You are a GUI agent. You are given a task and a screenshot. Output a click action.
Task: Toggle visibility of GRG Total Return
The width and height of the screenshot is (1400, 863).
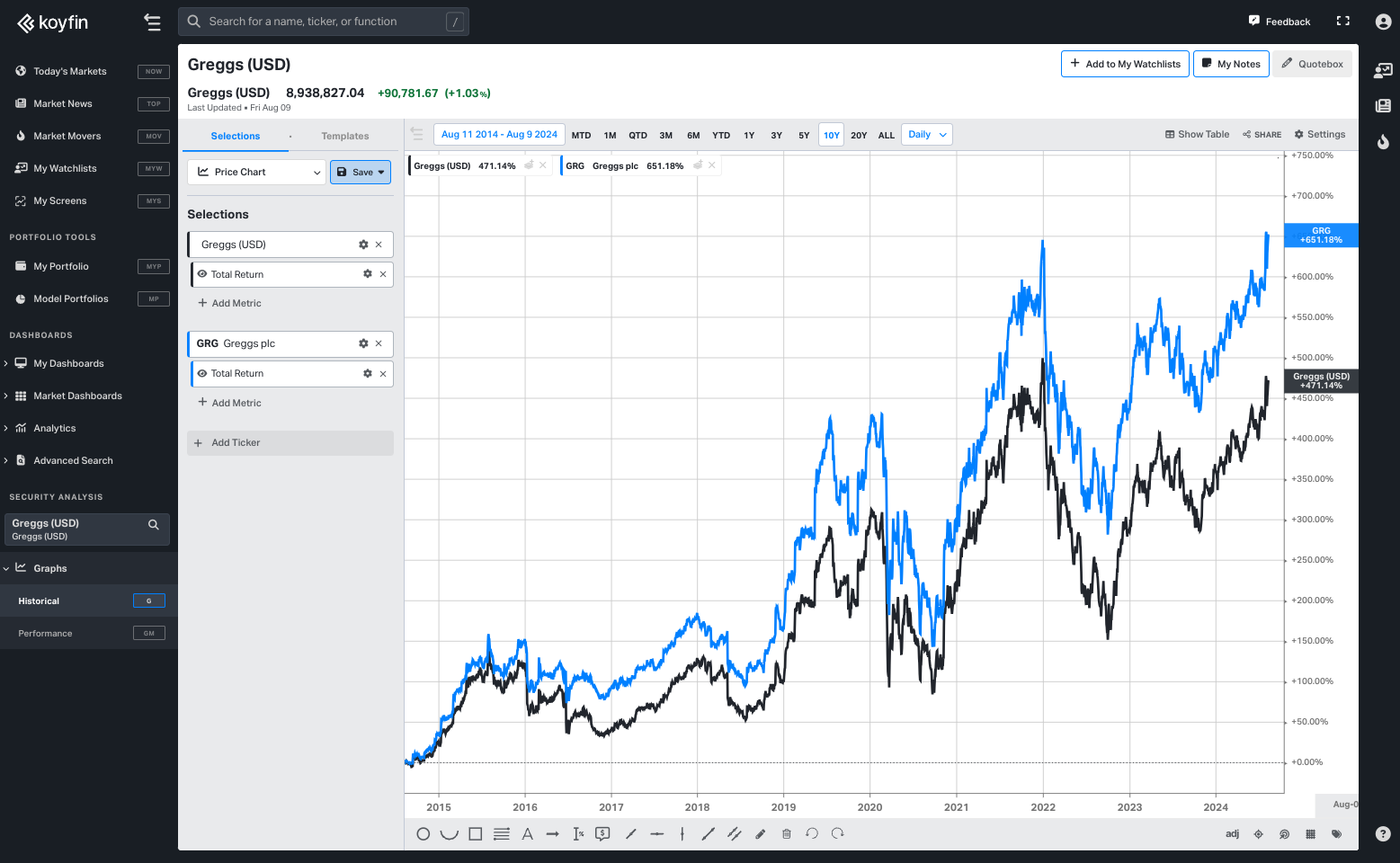pos(202,373)
